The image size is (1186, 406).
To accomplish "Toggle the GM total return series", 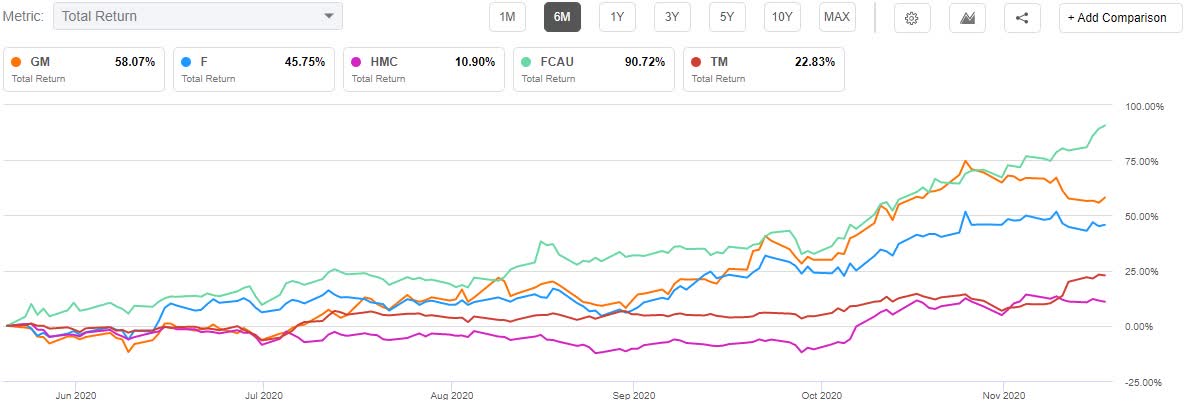I will pos(83,68).
